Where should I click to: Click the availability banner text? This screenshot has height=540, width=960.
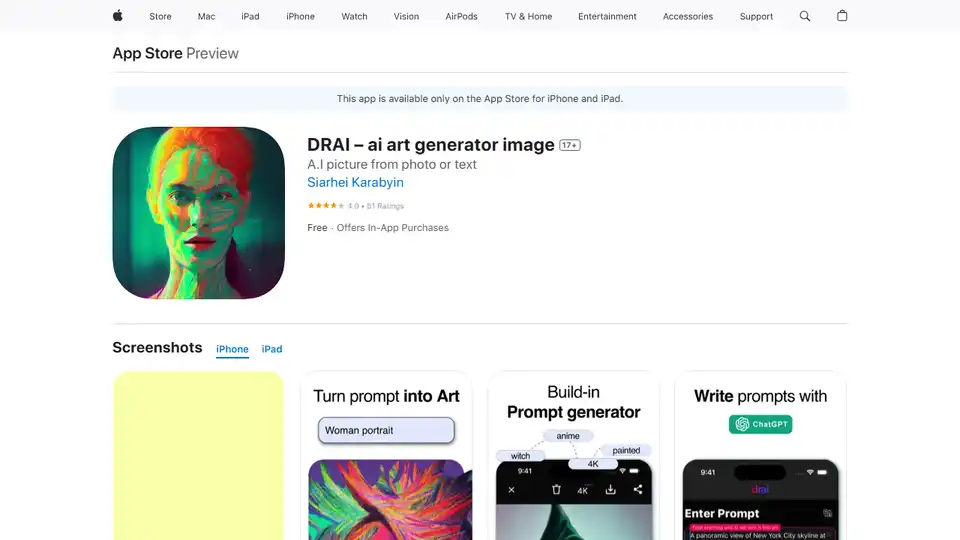[x=480, y=99]
